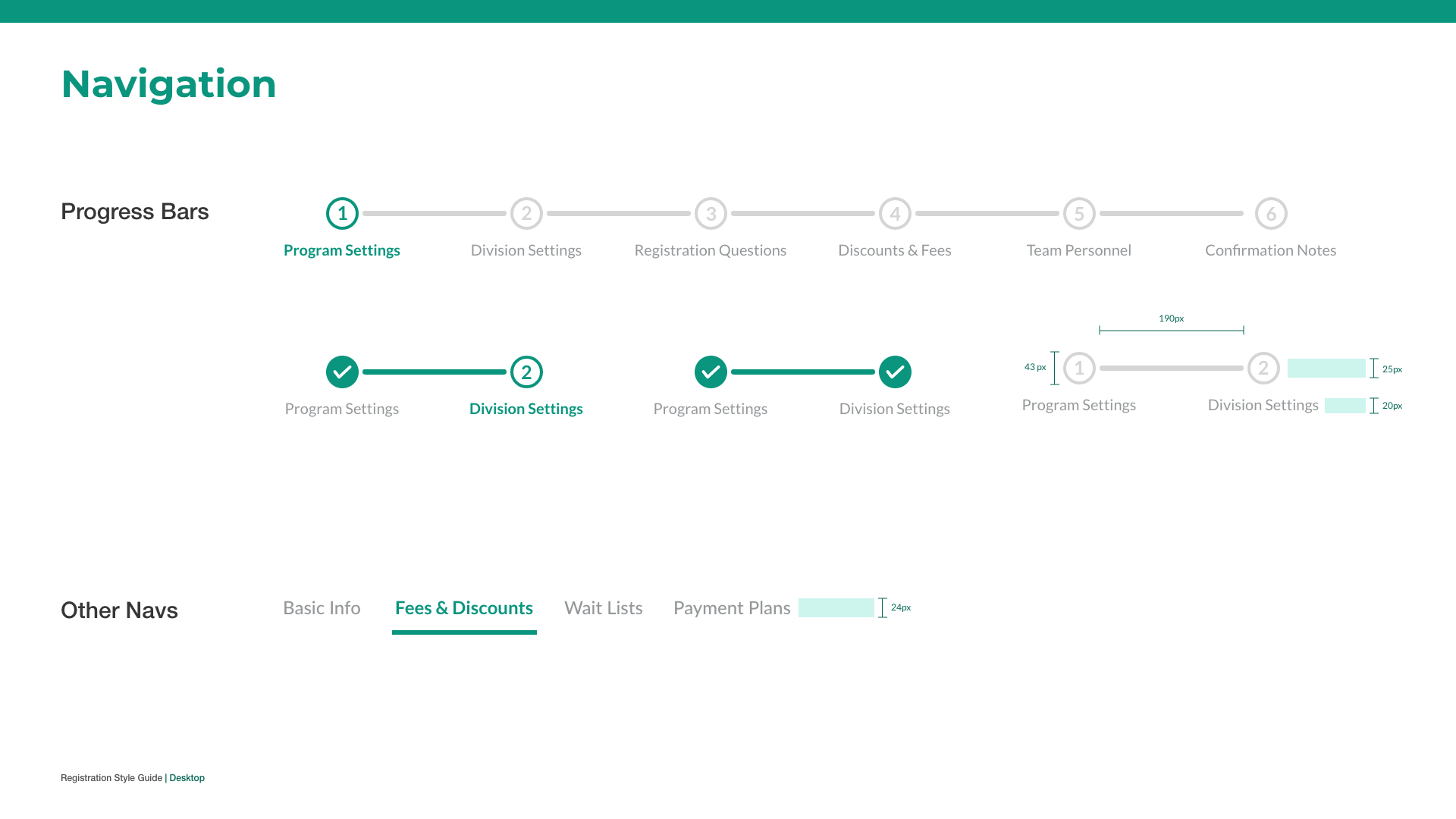Click Program Settings checkmark in second progress bar
1456x819 pixels.
coord(342,372)
